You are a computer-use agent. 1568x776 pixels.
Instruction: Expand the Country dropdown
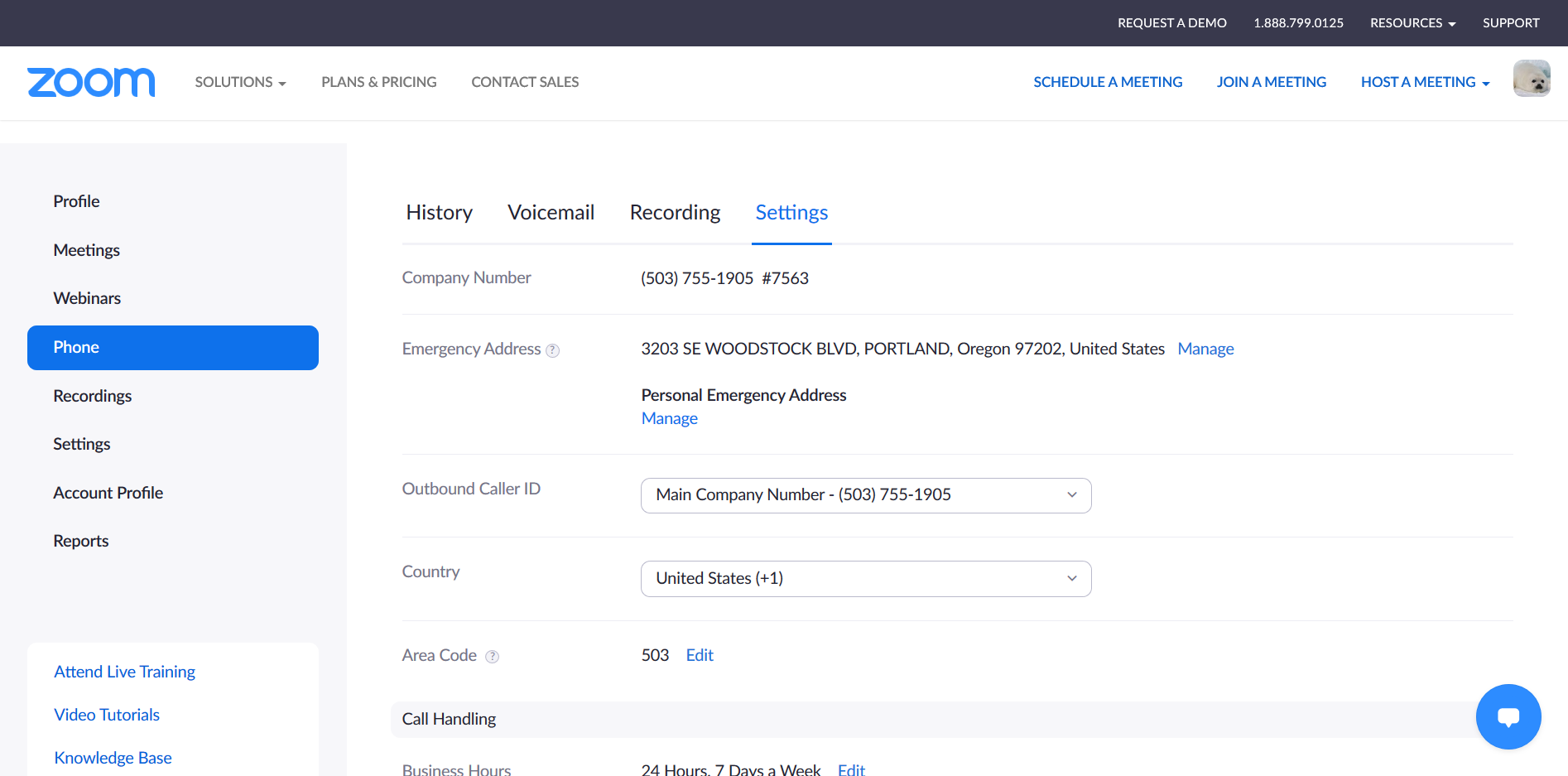(865, 579)
